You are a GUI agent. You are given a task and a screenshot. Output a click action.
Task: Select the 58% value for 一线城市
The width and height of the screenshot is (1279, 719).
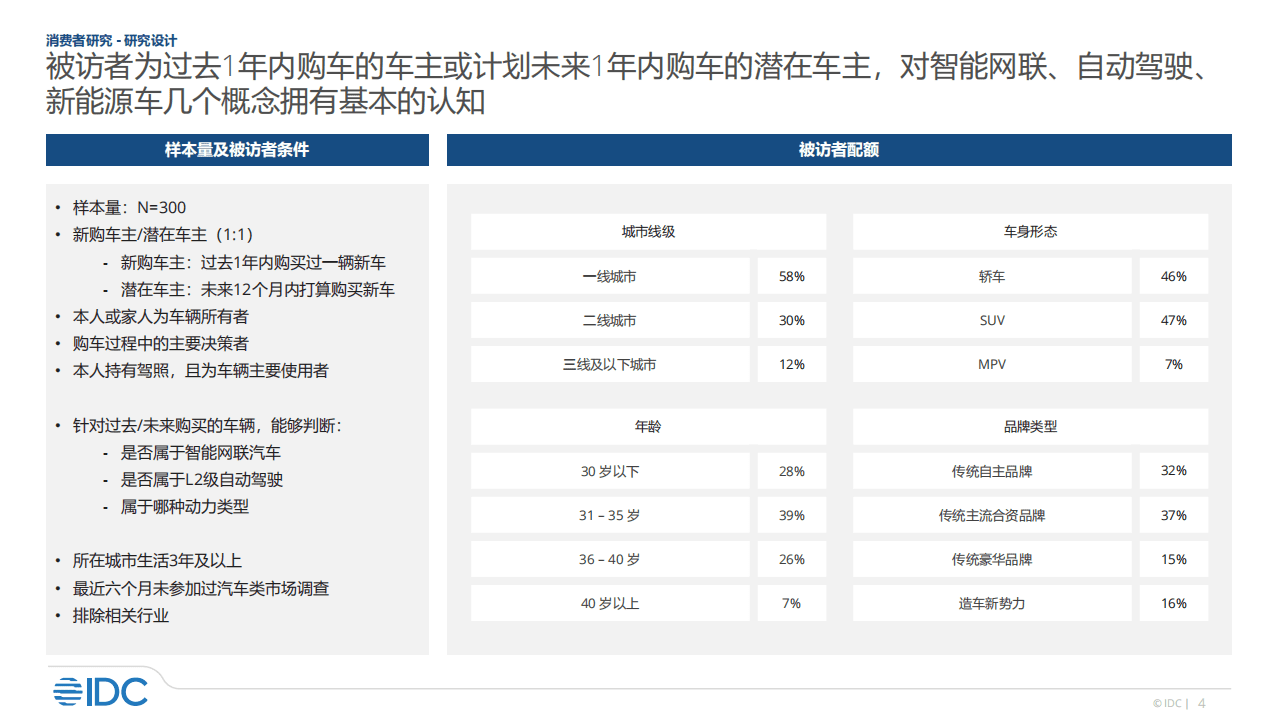791,275
